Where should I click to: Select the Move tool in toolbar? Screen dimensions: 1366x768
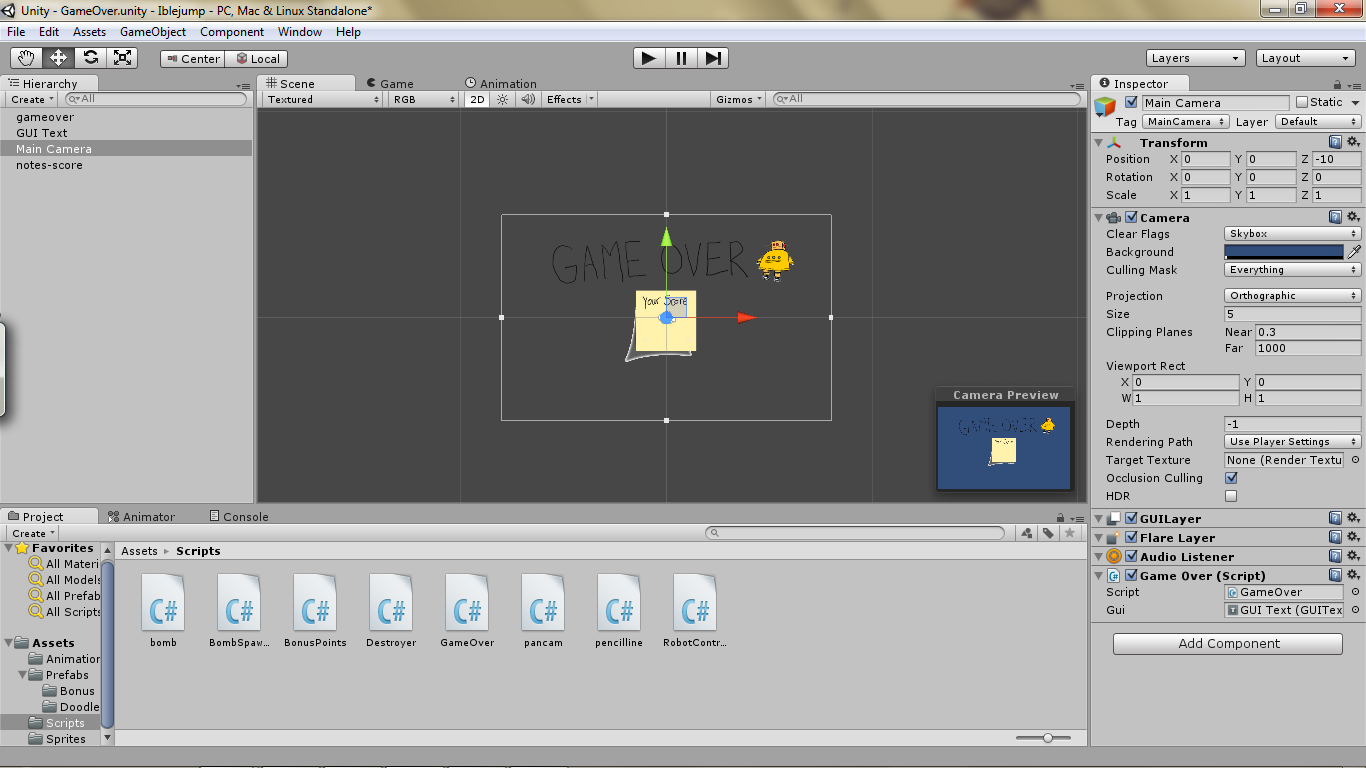(58, 58)
